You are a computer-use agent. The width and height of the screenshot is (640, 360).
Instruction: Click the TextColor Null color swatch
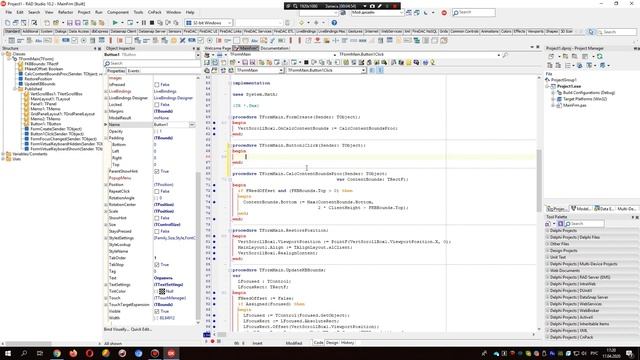pos(162,291)
